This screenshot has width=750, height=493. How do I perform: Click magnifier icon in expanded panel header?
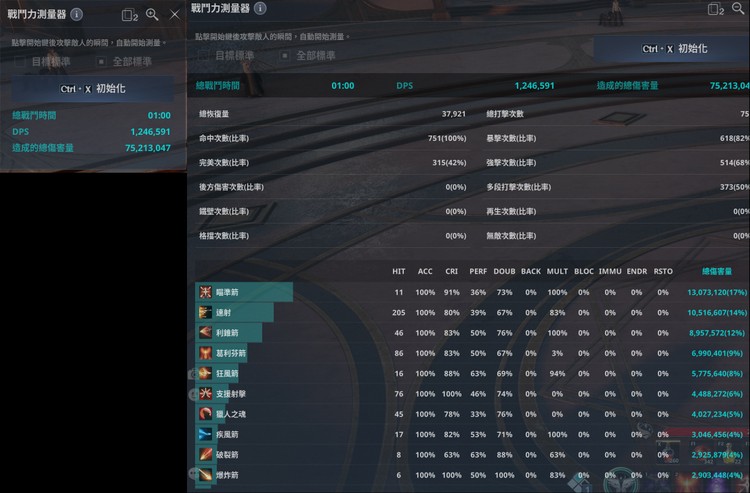click(x=738, y=8)
